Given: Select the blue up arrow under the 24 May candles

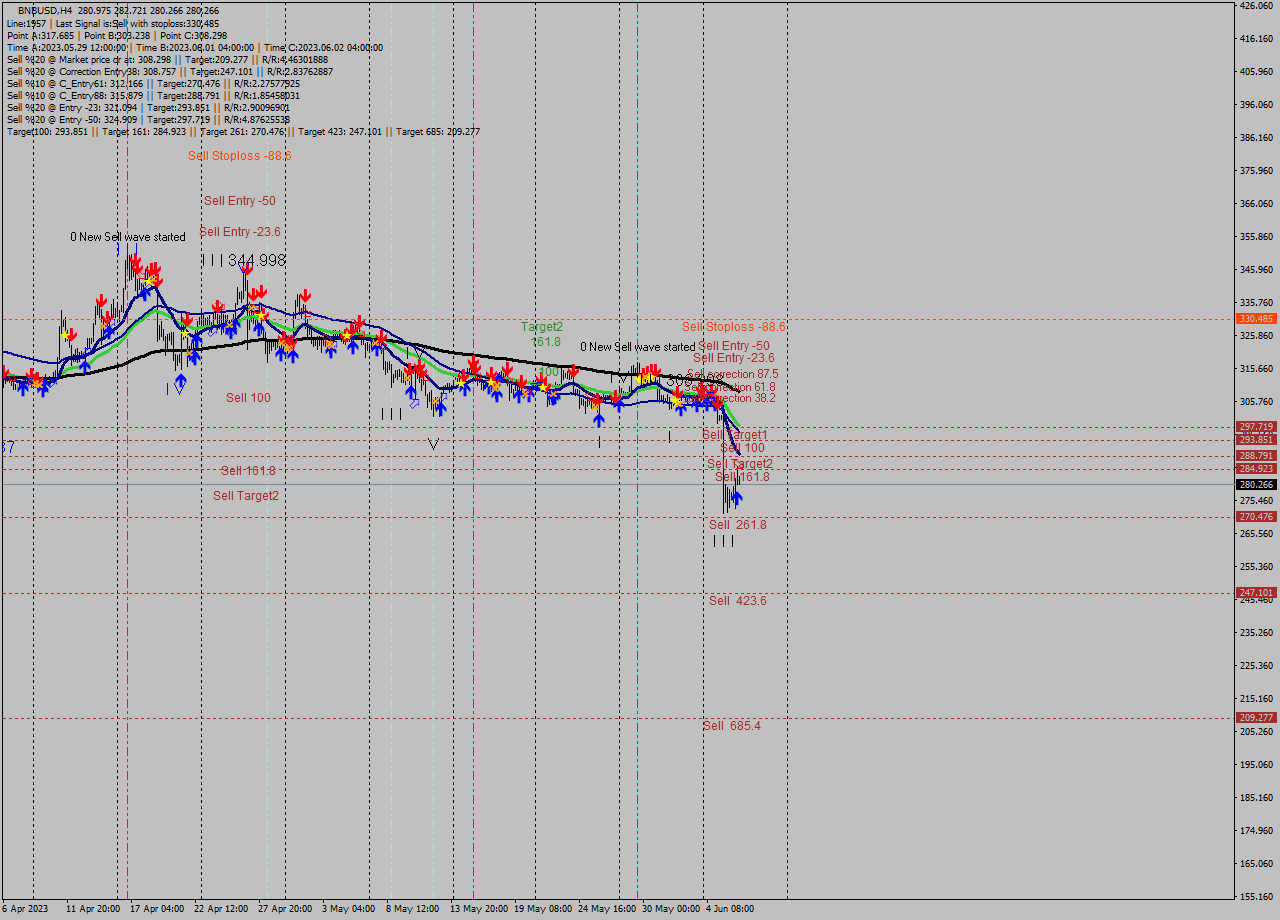Looking at the screenshot, I should [x=598, y=420].
